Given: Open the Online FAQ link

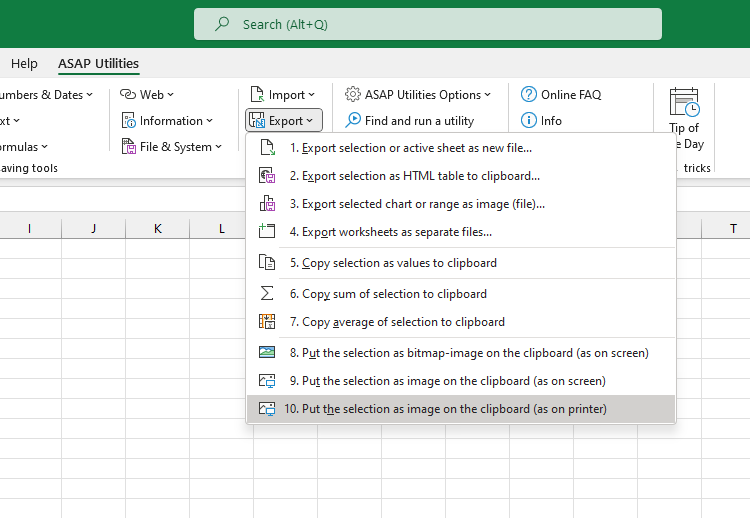Looking at the screenshot, I should click(561, 95).
